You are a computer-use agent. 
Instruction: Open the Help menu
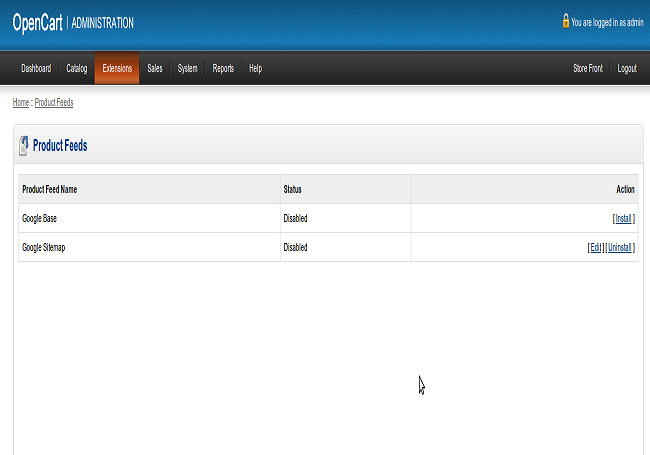click(x=255, y=68)
